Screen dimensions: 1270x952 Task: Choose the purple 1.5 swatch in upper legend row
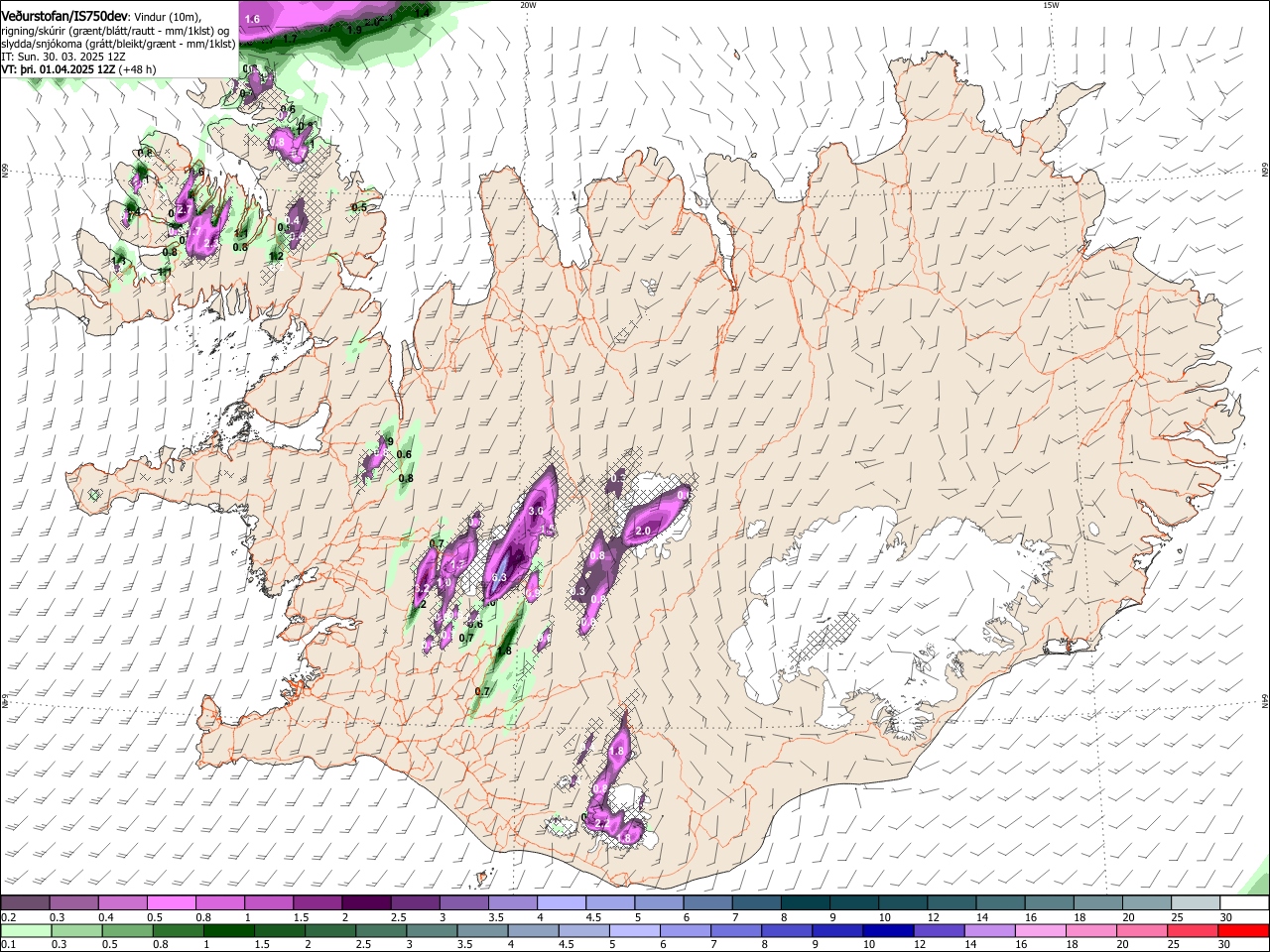click(x=317, y=903)
